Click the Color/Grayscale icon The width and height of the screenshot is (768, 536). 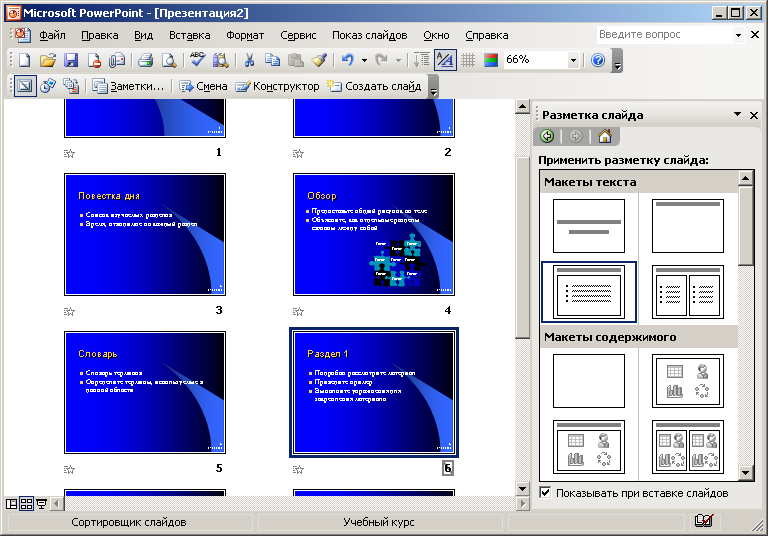point(491,60)
